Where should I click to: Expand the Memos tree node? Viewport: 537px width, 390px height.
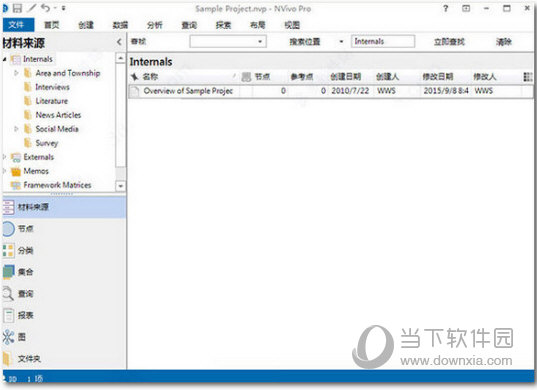click(x=4, y=171)
